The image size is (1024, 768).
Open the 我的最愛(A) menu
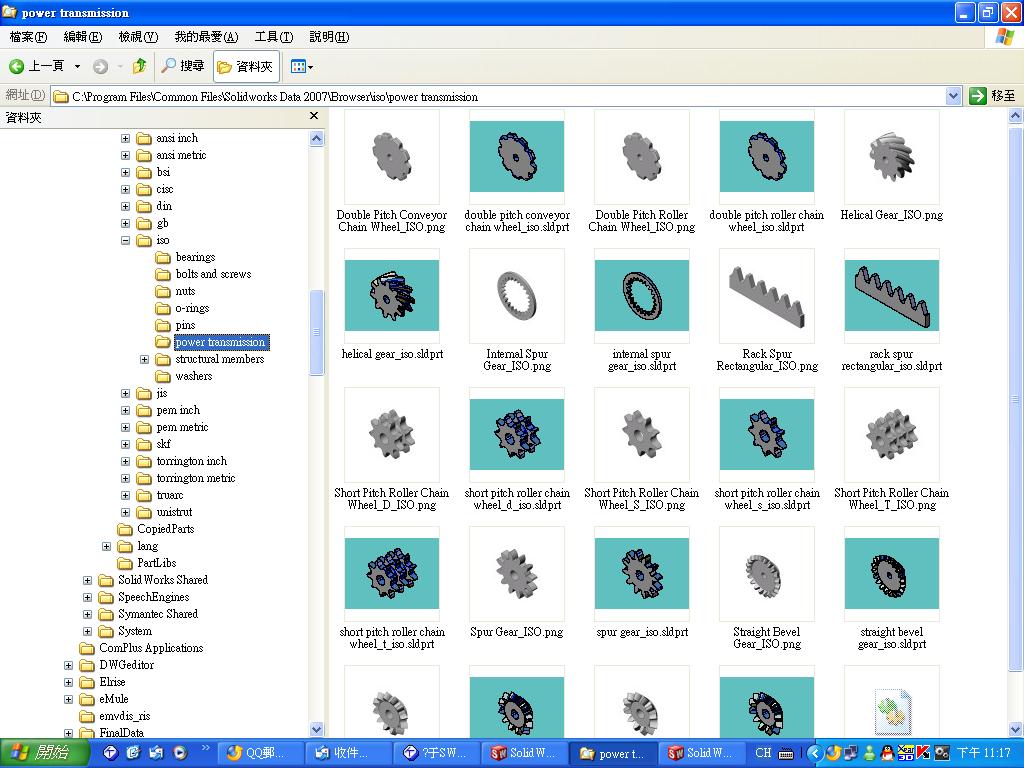coord(206,37)
